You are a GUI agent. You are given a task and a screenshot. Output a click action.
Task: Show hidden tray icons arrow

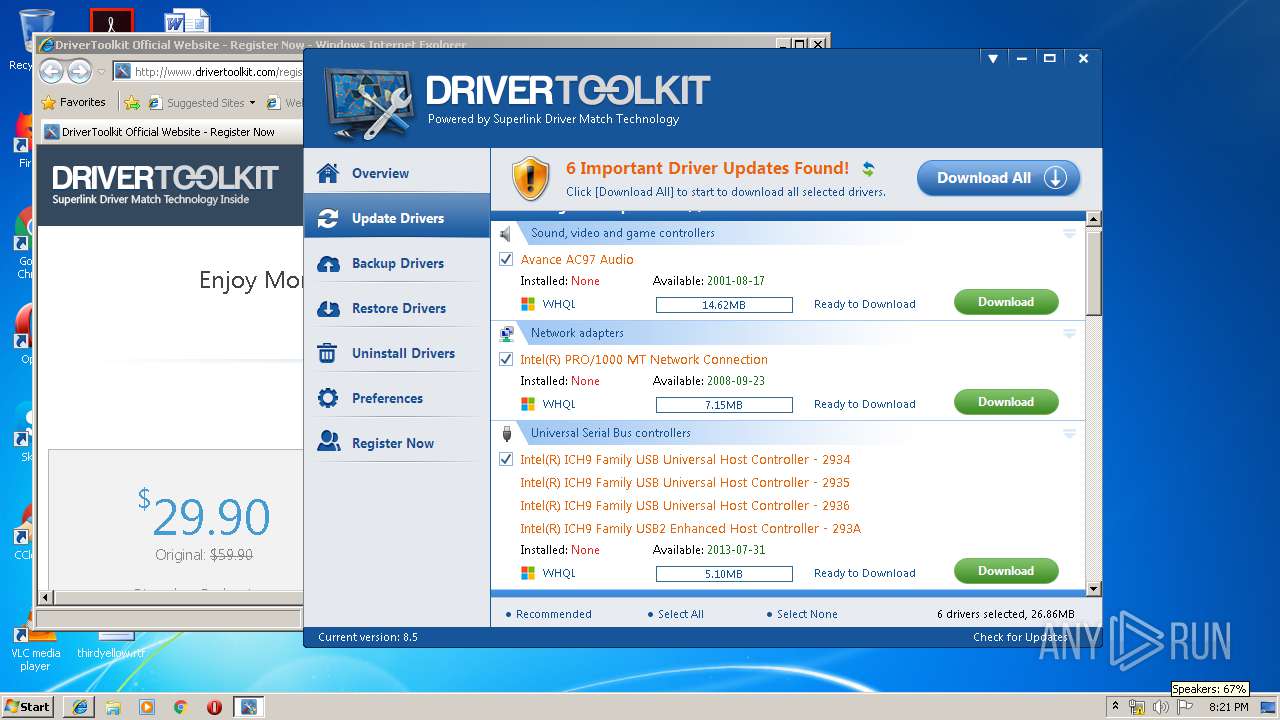click(x=1116, y=706)
